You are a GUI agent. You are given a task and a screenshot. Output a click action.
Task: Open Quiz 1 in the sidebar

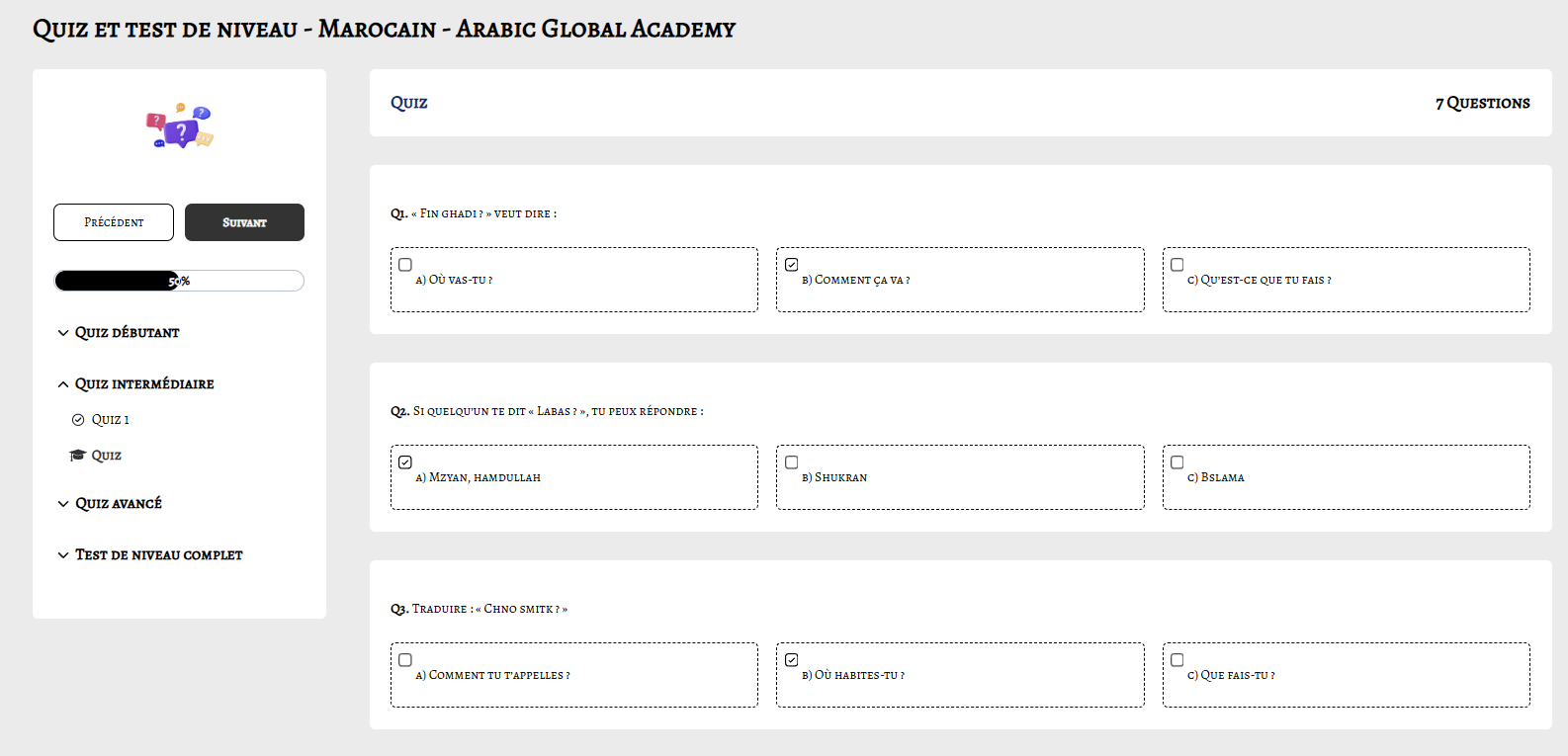(x=110, y=420)
